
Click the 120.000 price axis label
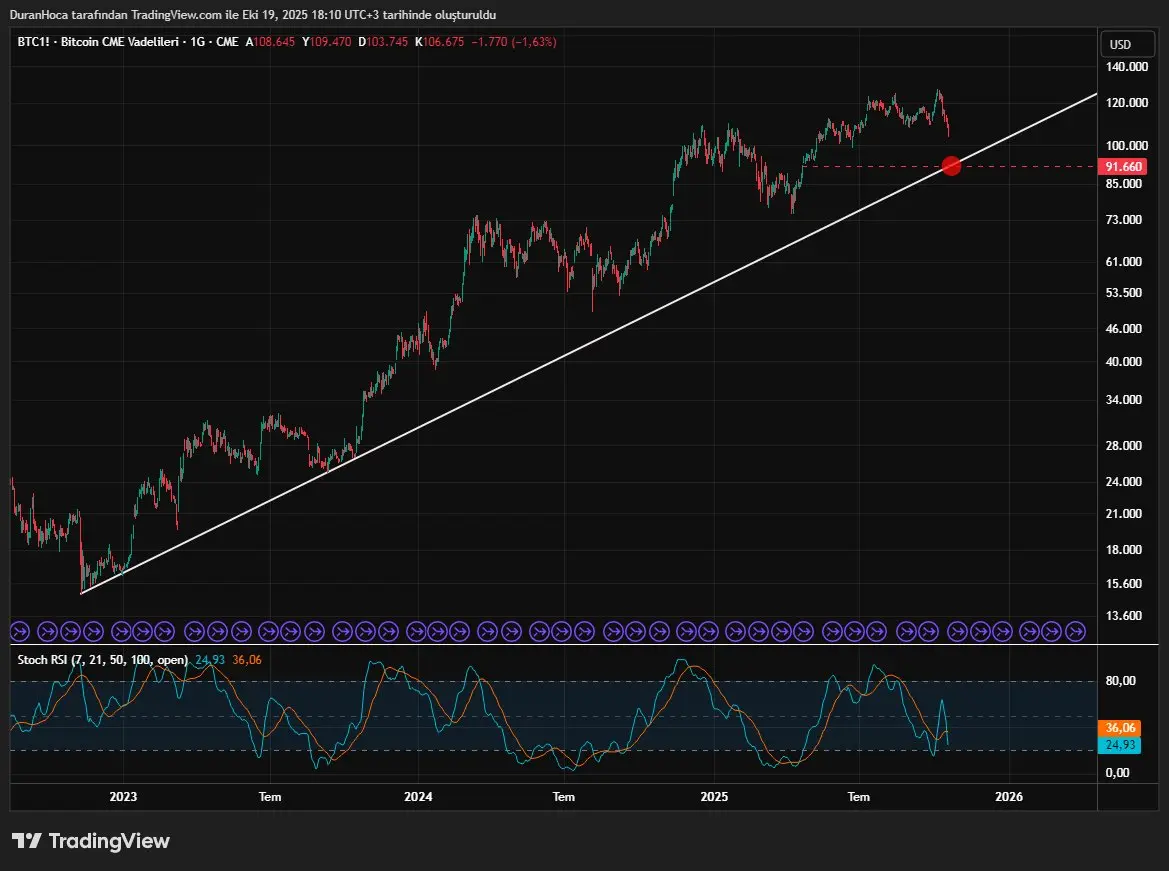pyautogui.click(x=1127, y=102)
